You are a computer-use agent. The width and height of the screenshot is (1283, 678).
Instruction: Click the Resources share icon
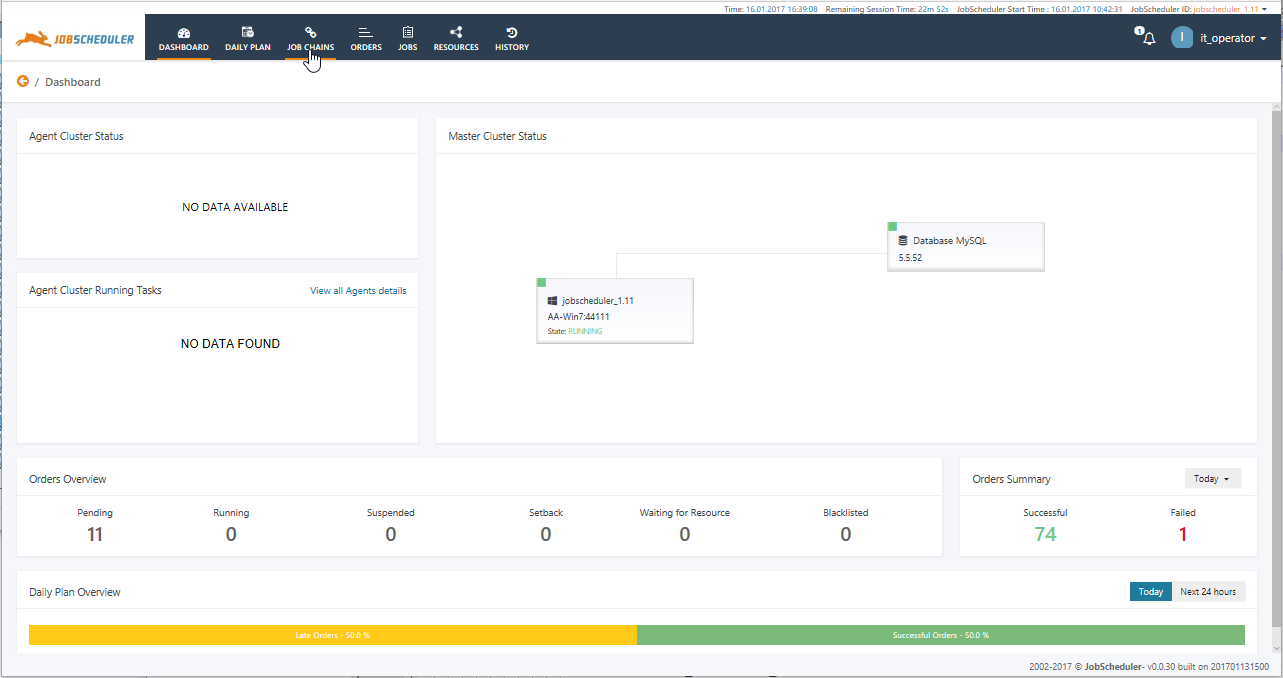coord(456,32)
